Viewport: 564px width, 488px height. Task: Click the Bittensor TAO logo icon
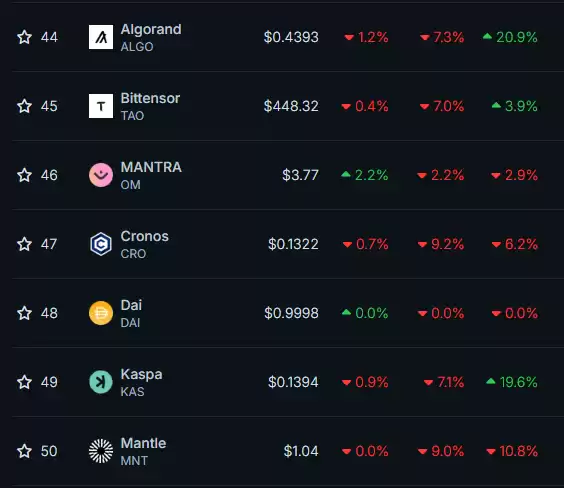point(101,106)
